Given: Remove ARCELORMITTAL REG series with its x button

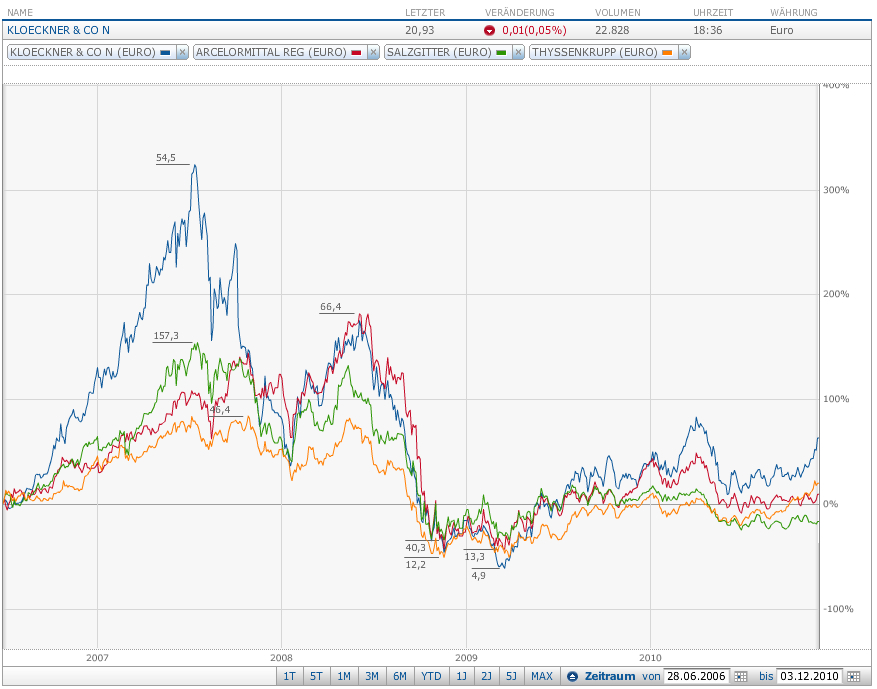Looking at the screenshot, I should tap(374, 53).
